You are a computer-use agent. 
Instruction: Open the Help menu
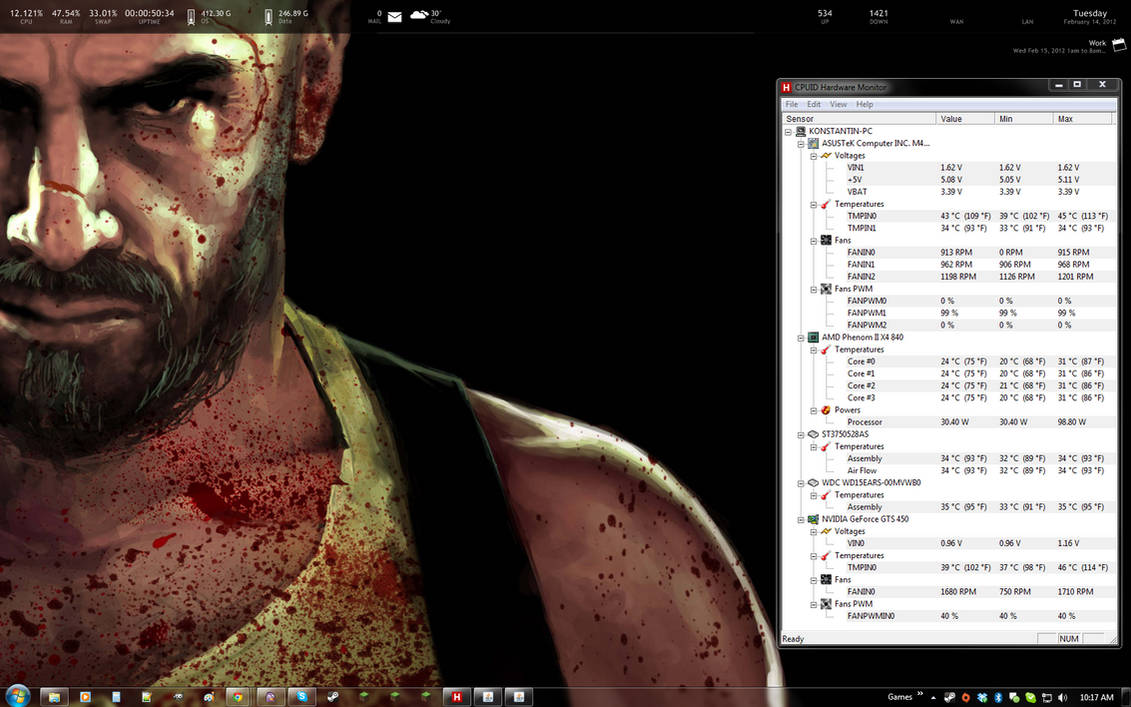(x=865, y=105)
